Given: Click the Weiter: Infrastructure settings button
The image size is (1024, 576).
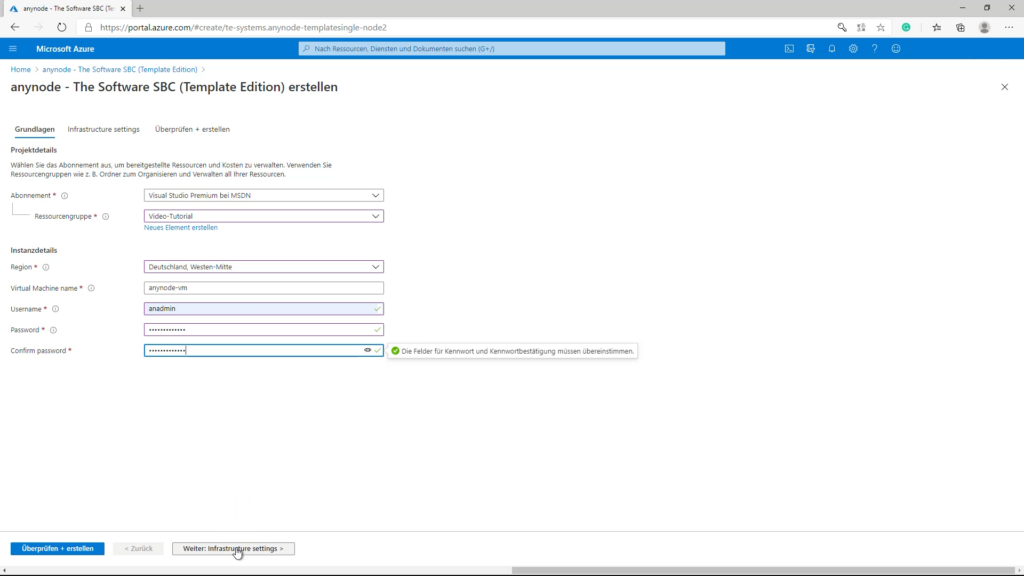Looking at the screenshot, I should pyautogui.click(x=233, y=549).
